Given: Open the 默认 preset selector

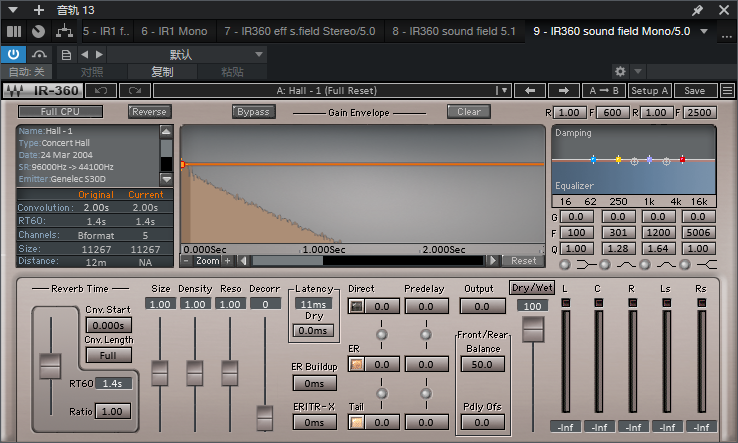Looking at the screenshot, I should [181, 54].
